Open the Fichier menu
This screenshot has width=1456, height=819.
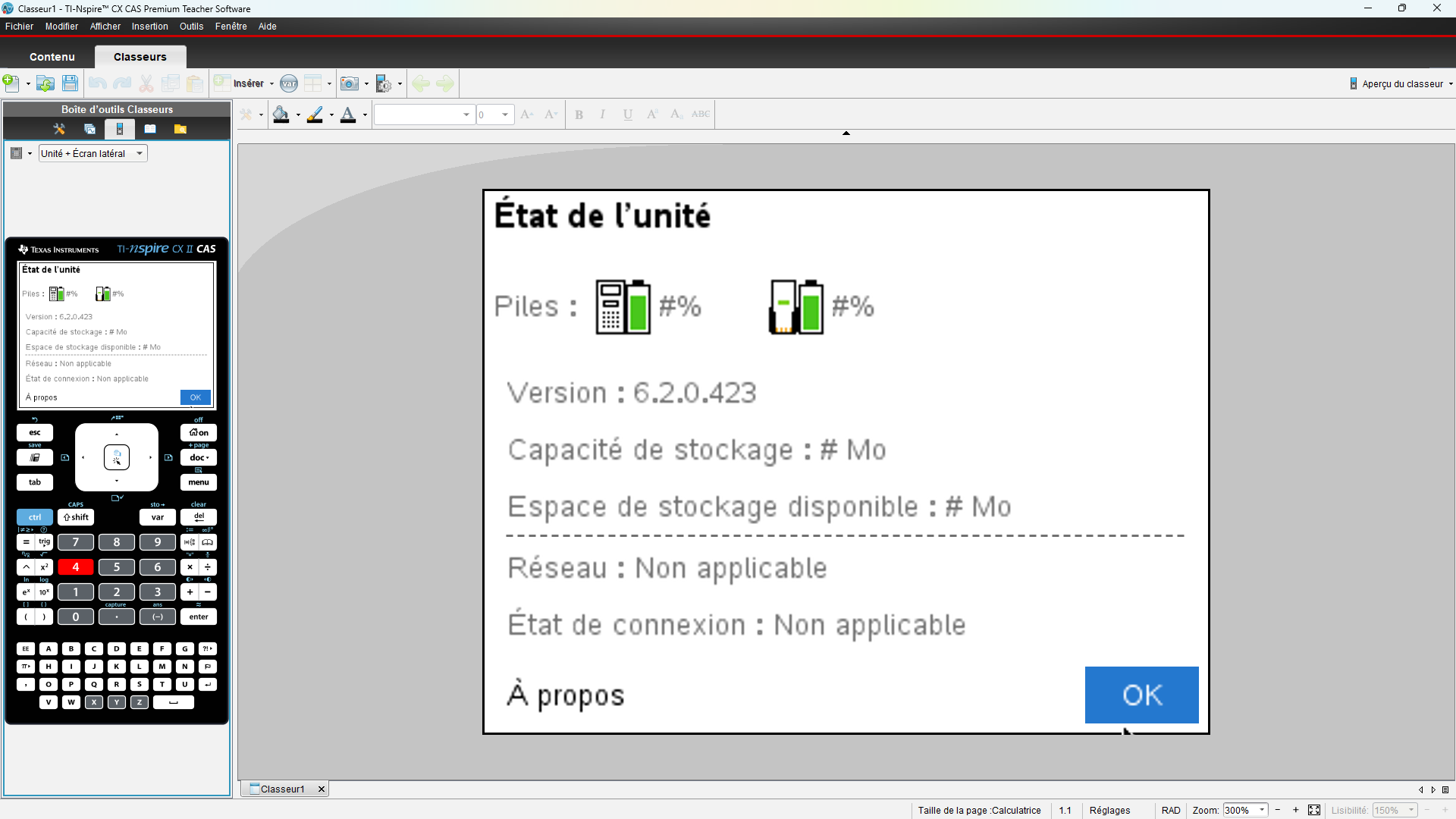(20, 27)
